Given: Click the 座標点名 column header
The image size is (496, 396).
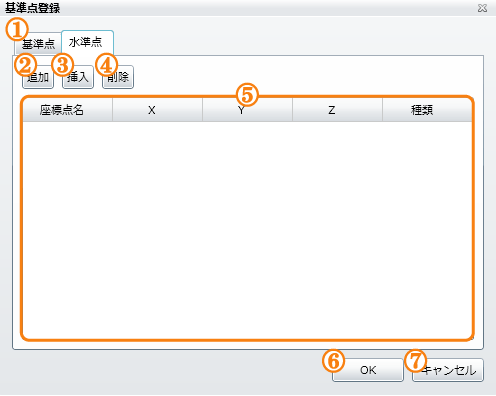Looking at the screenshot, I should [x=67, y=110].
